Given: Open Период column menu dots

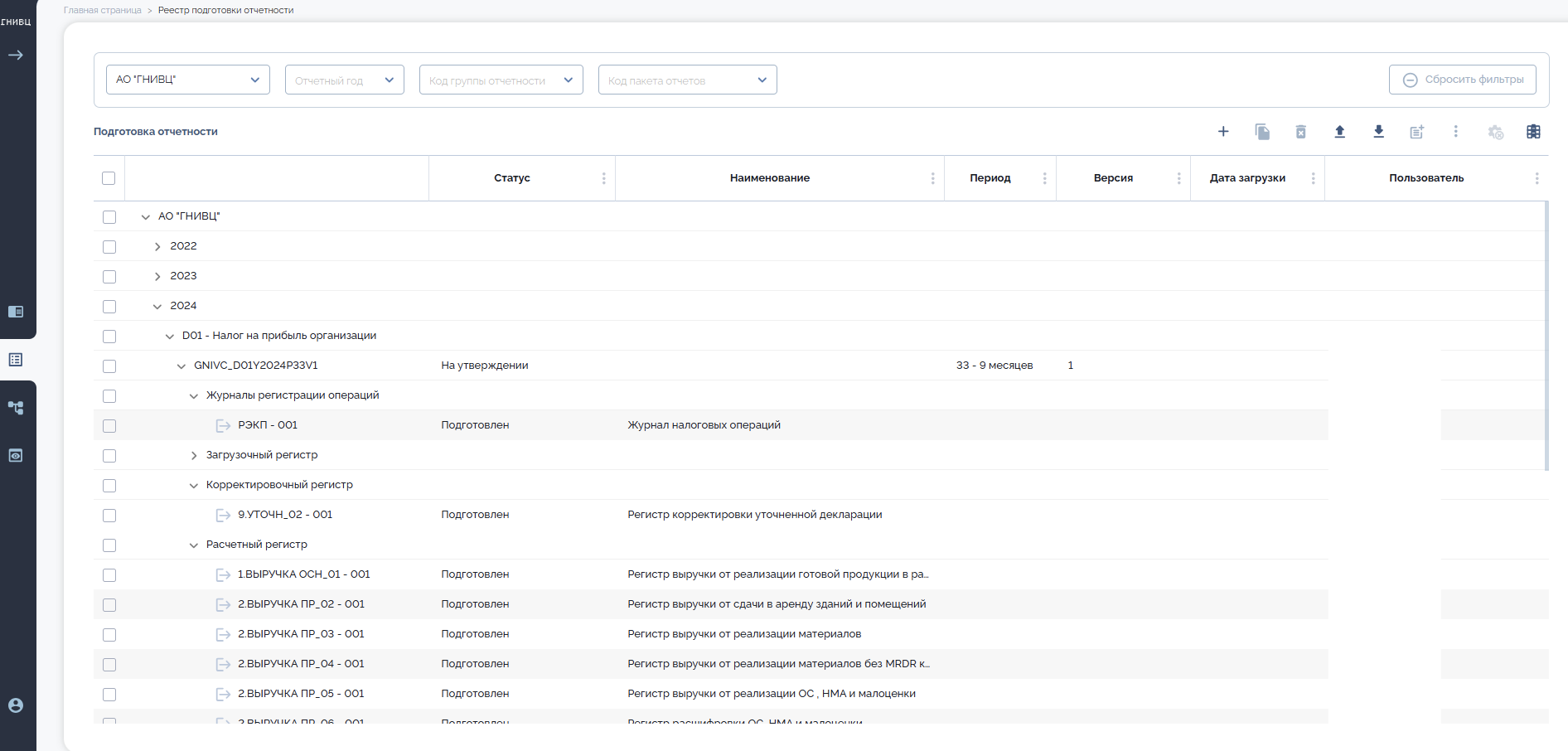Looking at the screenshot, I should coord(1045,178).
